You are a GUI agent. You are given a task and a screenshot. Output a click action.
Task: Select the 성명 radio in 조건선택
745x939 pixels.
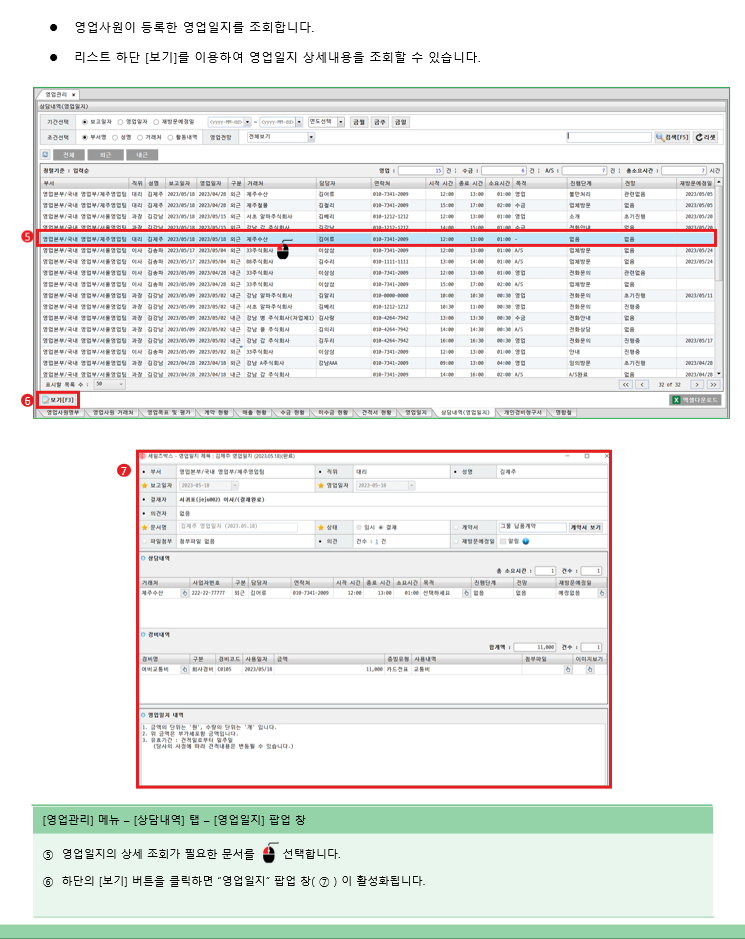(115, 137)
